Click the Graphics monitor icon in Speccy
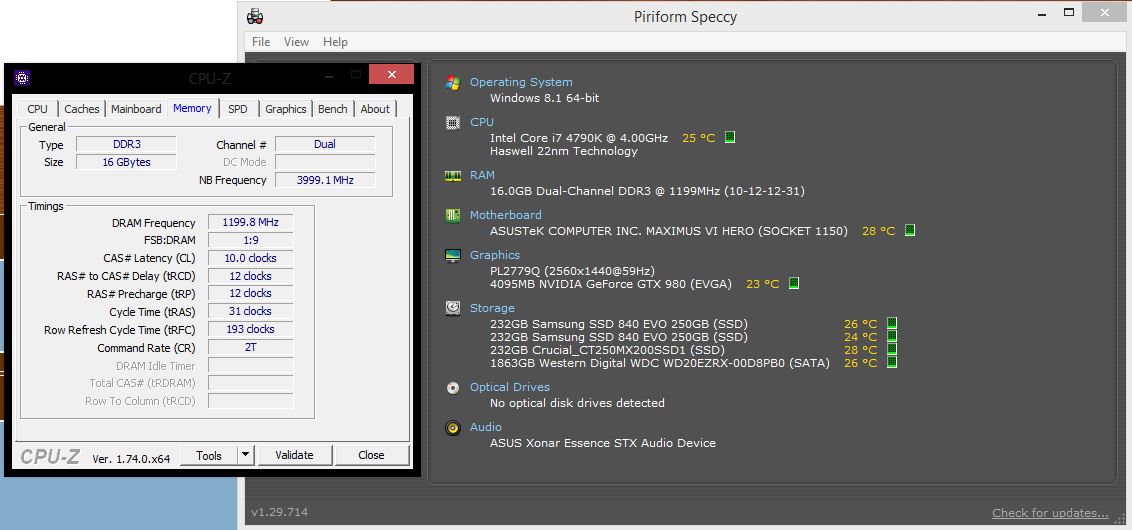 pos(453,256)
